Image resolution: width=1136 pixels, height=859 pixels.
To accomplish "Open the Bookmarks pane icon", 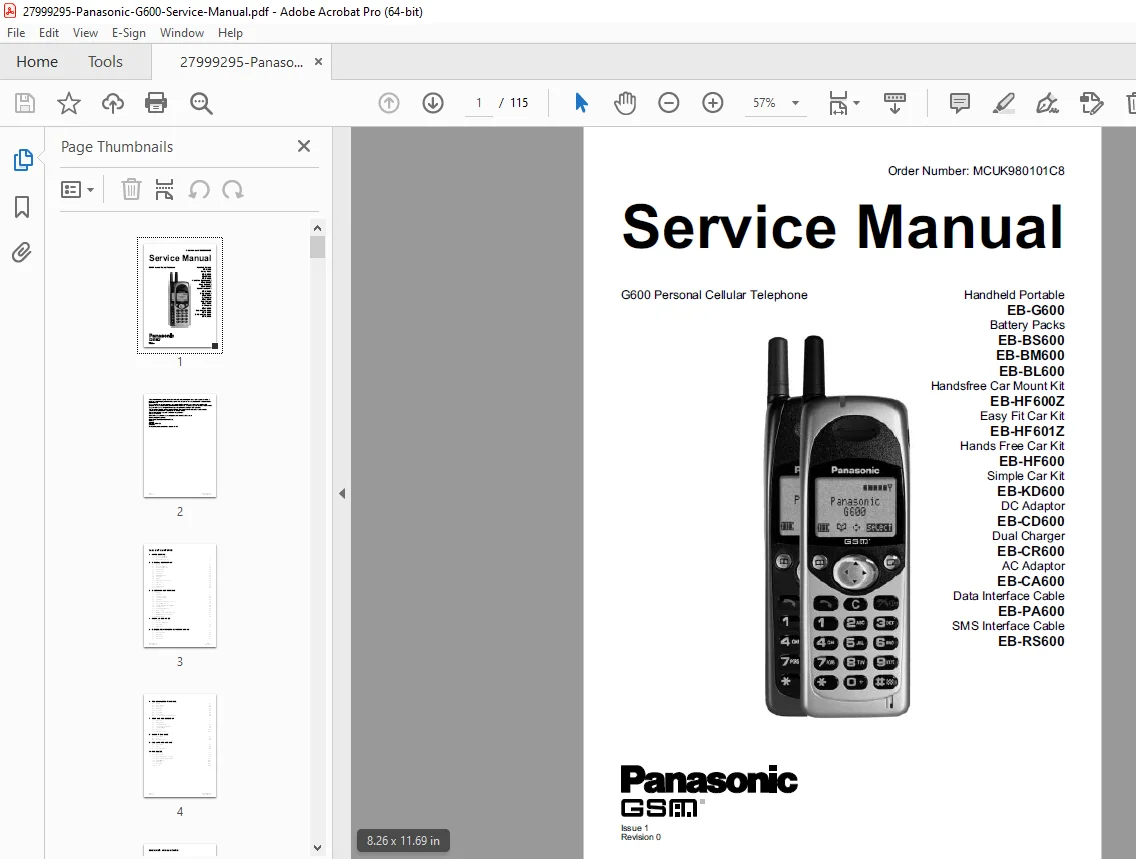I will tap(22, 207).
